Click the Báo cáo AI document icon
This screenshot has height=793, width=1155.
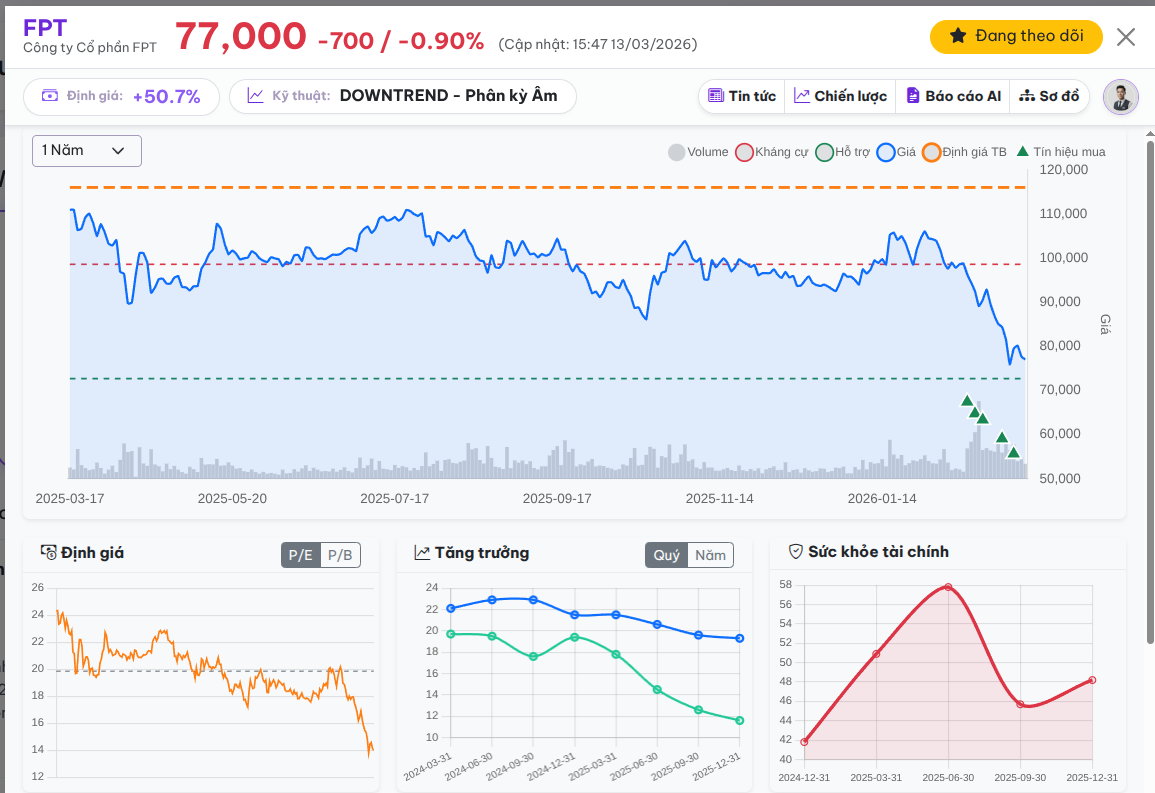click(x=912, y=96)
